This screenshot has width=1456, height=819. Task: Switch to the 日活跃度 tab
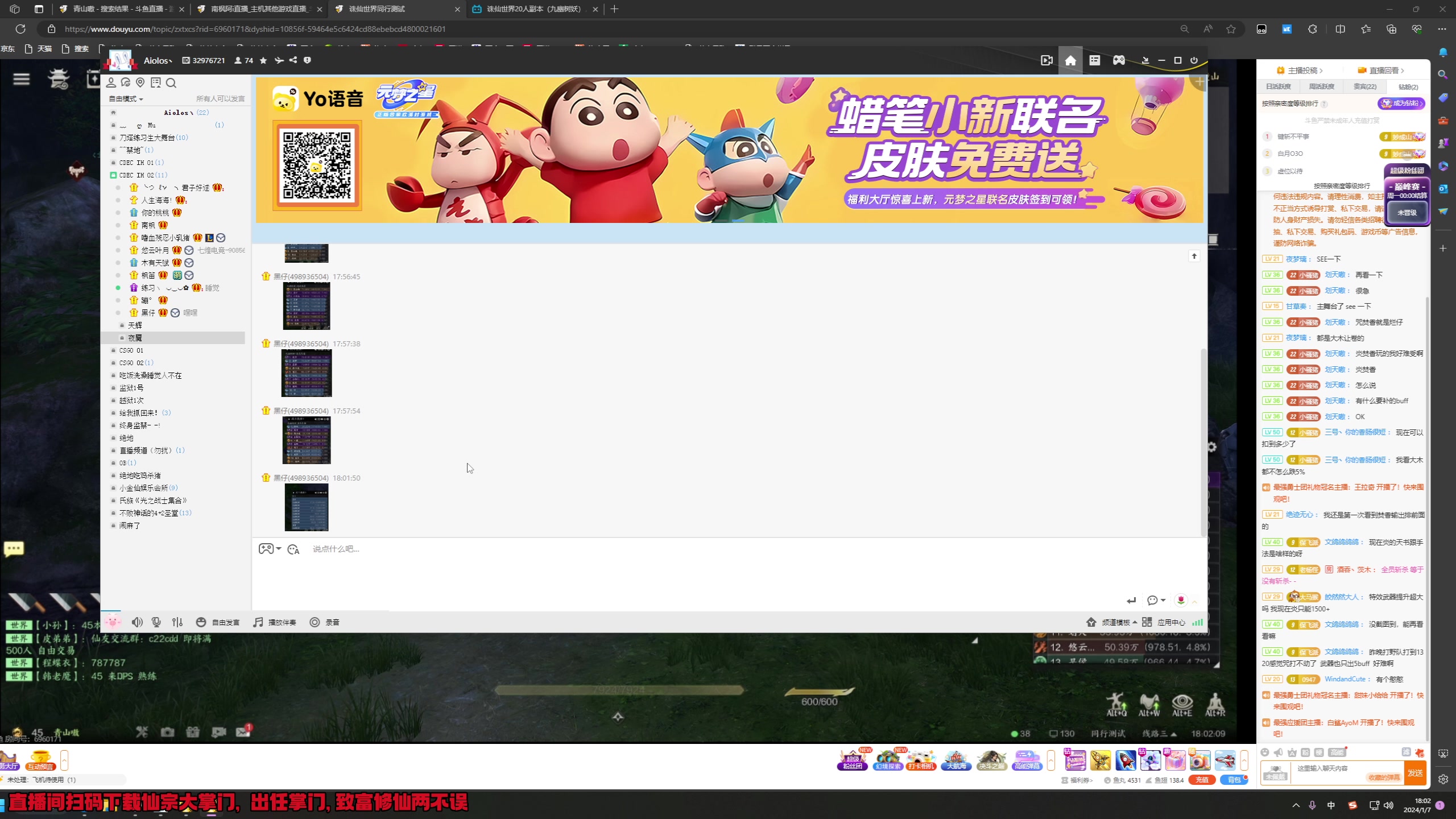tap(1279, 87)
